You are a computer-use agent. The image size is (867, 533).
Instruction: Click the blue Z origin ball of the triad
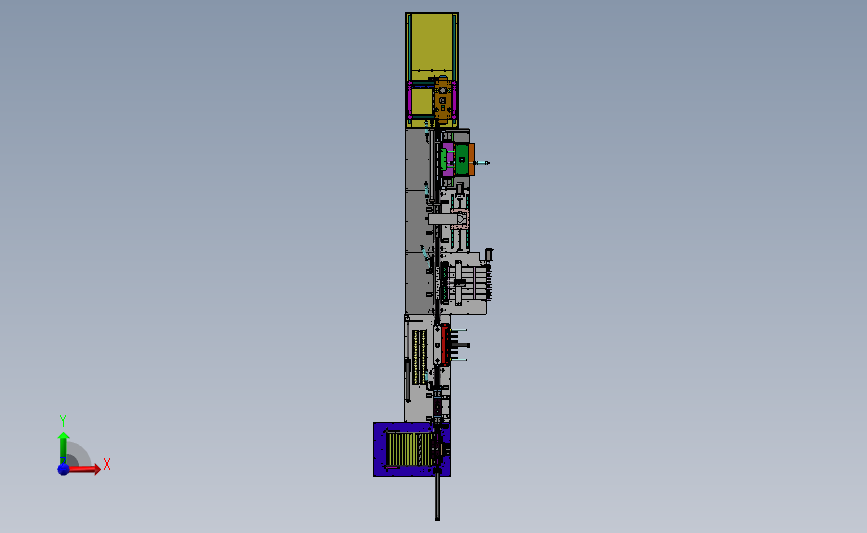(63, 469)
